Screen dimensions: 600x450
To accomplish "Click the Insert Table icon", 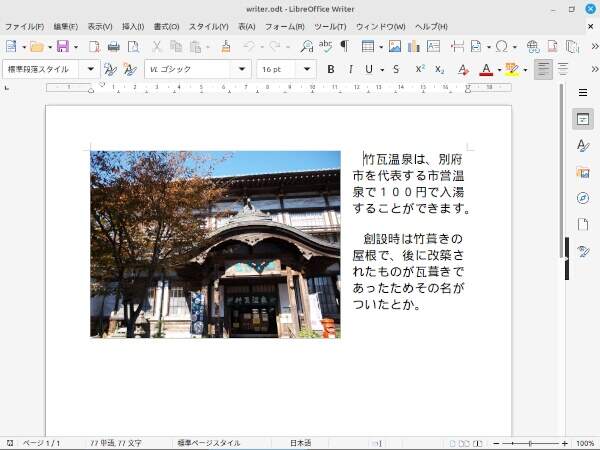I will pyautogui.click(x=369, y=46).
